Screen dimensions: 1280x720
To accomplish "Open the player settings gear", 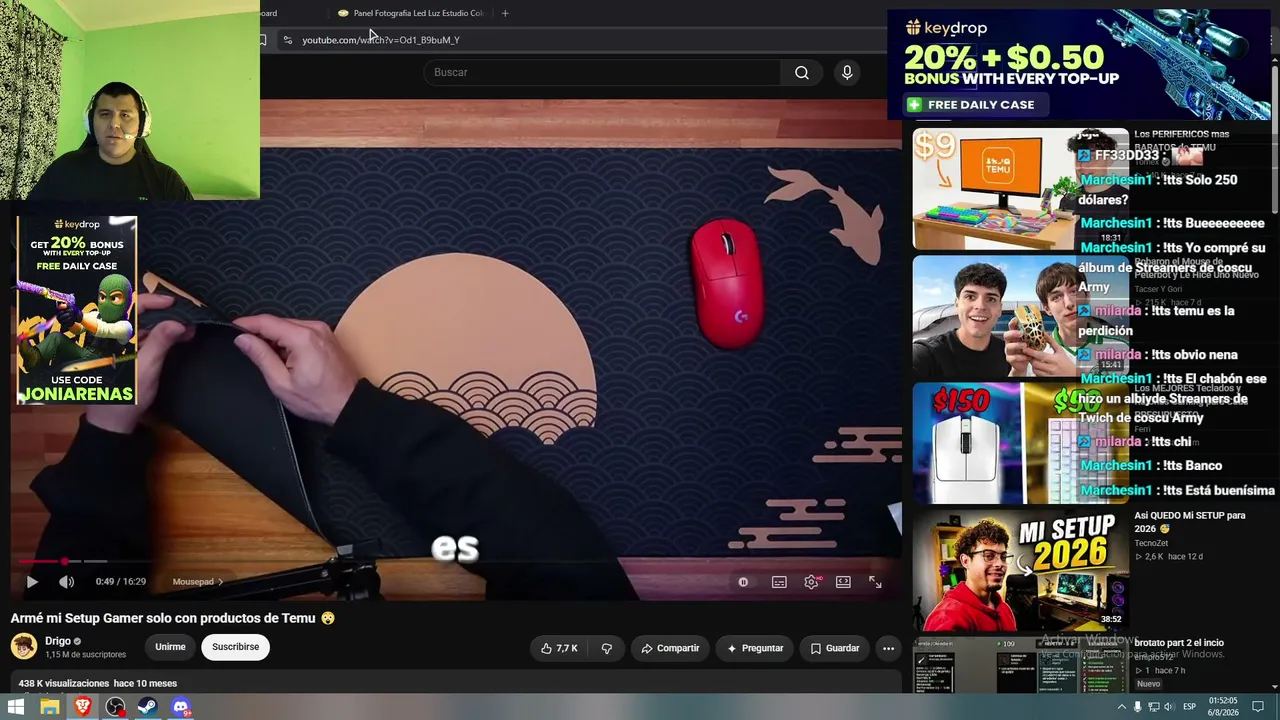I will pyautogui.click(x=811, y=582).
